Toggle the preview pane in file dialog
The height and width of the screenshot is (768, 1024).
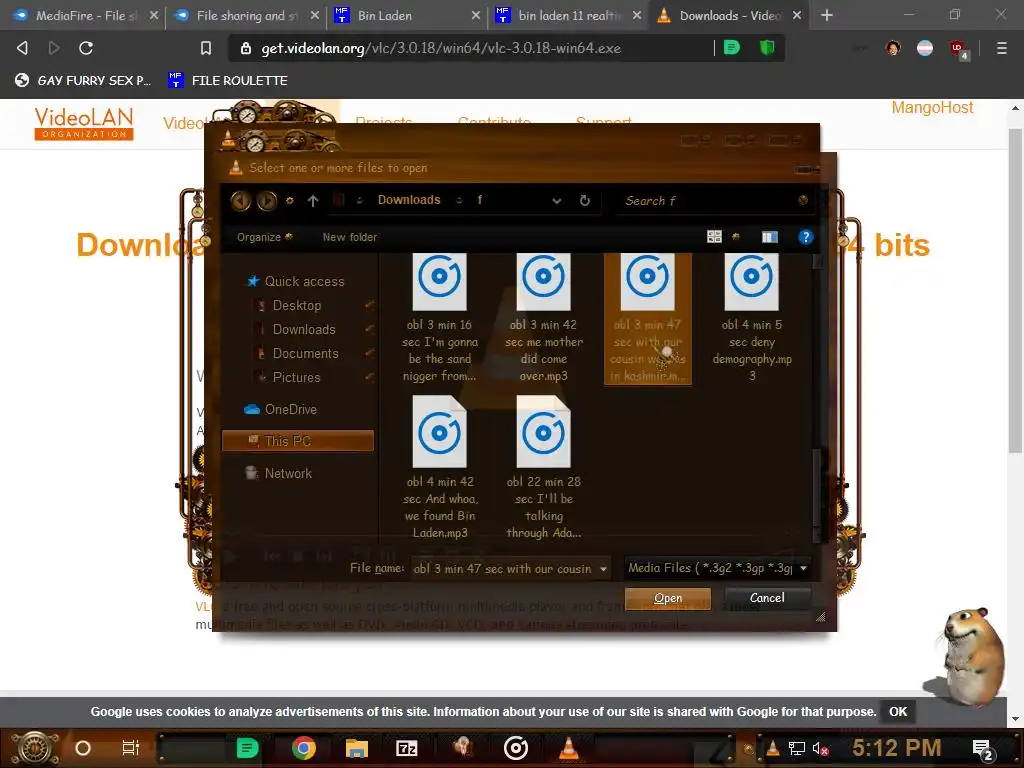coord(770,237)
